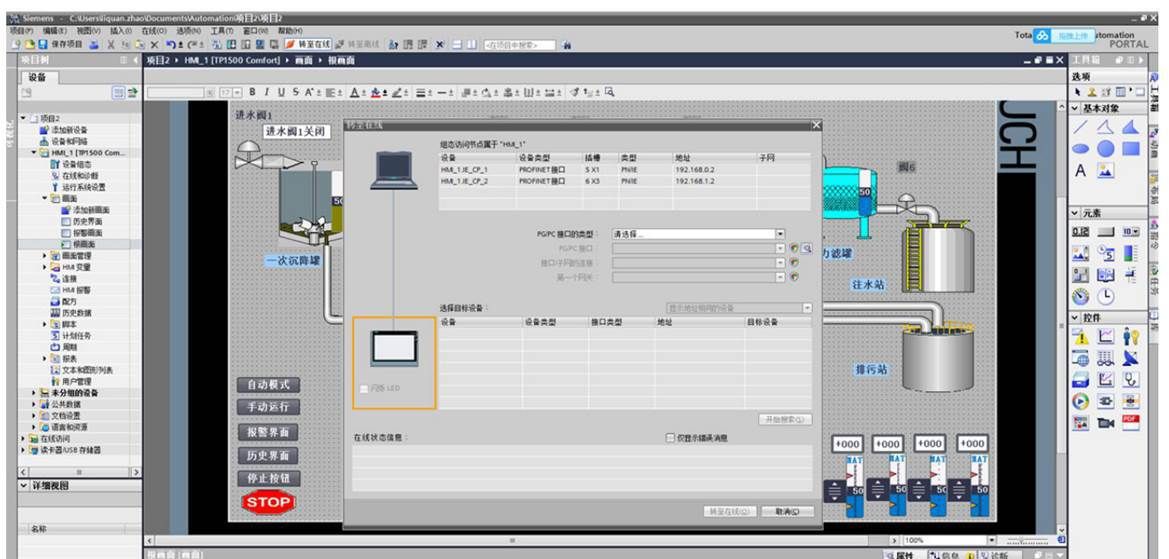Select the line tool in basic objects
Viewport: 1169px width, 559px height.
(1081, 127)
